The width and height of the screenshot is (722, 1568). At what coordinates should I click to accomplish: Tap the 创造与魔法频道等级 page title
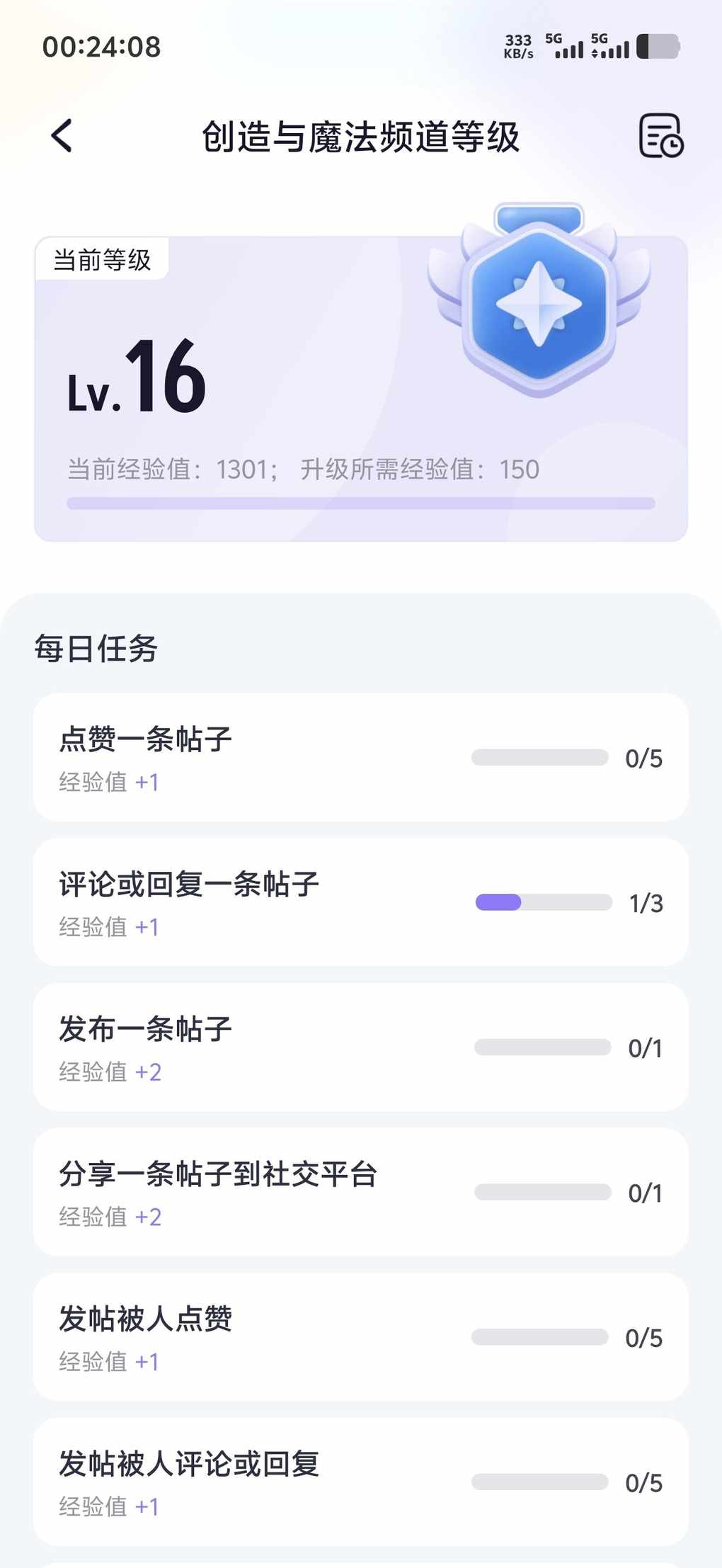pyautogui.click(x=361, y=137)
